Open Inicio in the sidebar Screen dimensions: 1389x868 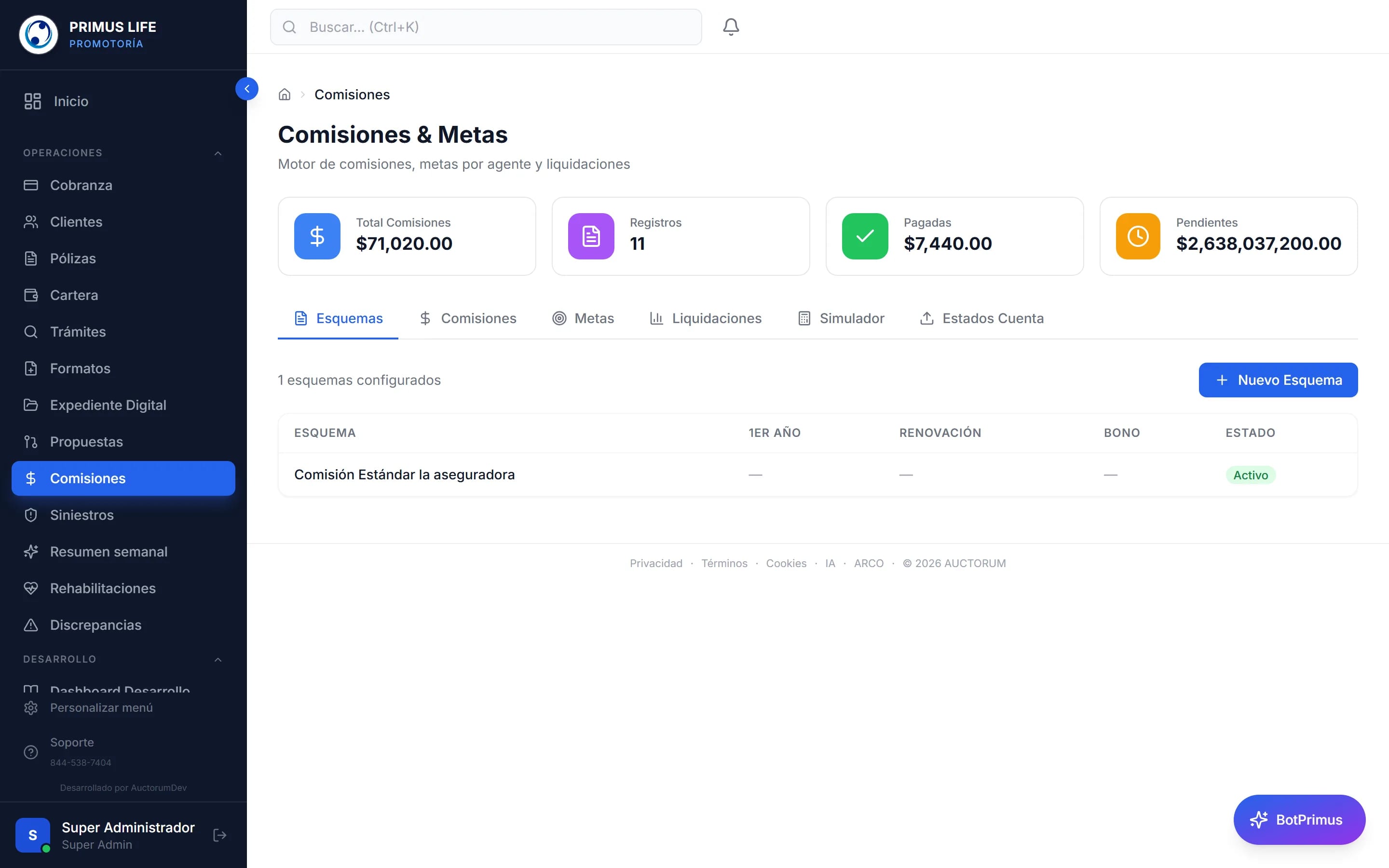(123, 101)
